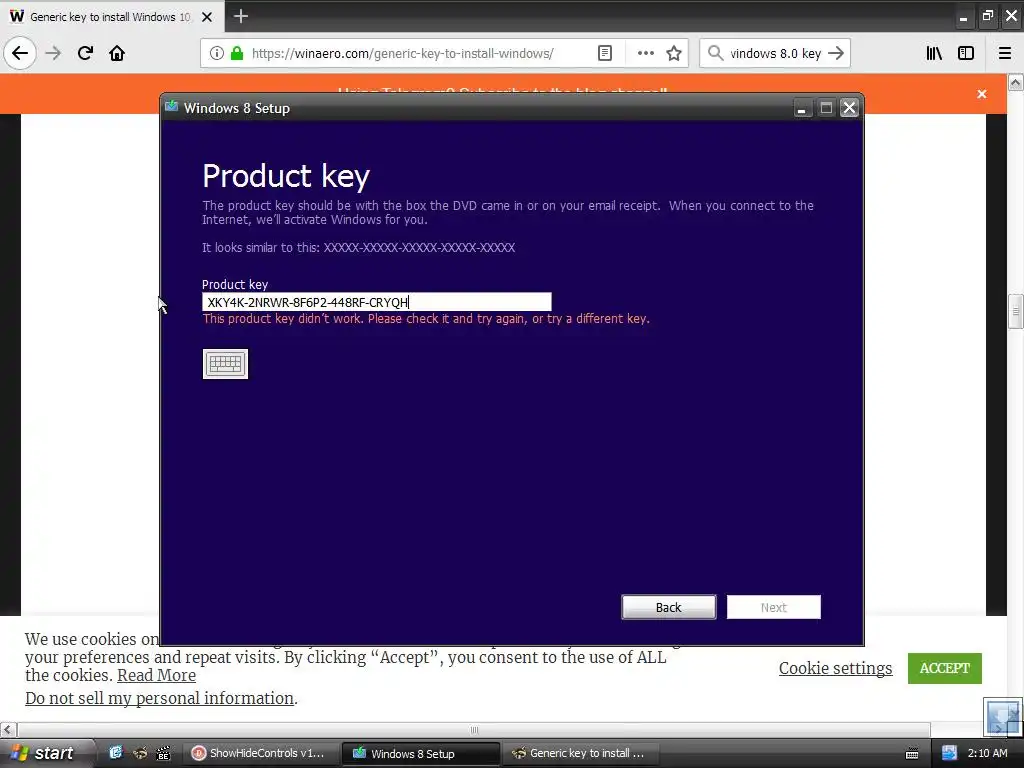Click the third quick launch icon
The width and height of the screenshot is (1024, 768).
click(x=163, y=753)
